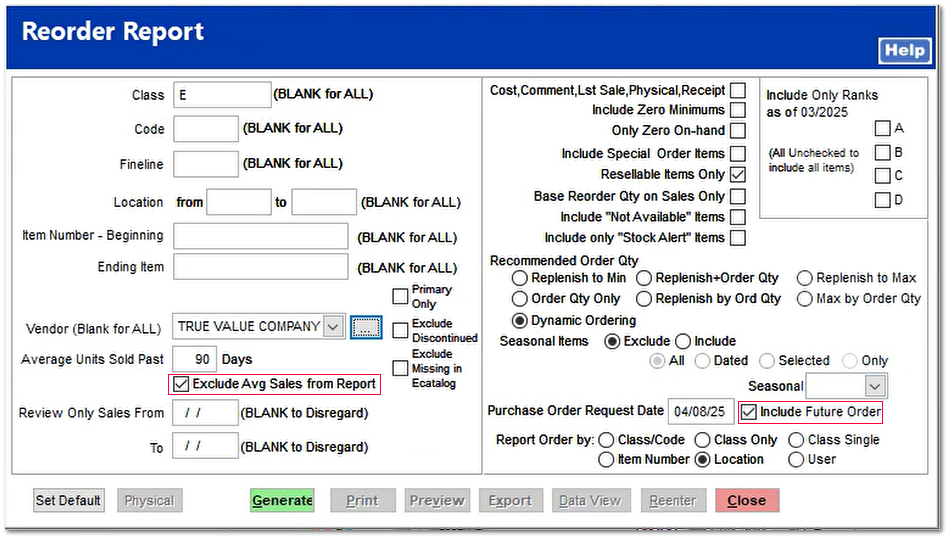Order report by User
The height and width of the screenshot is (539, 949).
(x=796, y=460)
